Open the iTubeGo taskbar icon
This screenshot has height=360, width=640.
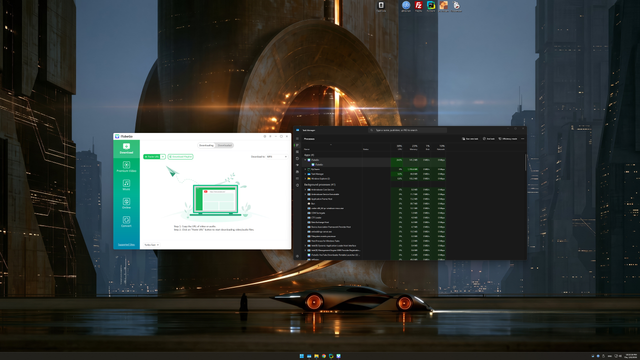338,356
